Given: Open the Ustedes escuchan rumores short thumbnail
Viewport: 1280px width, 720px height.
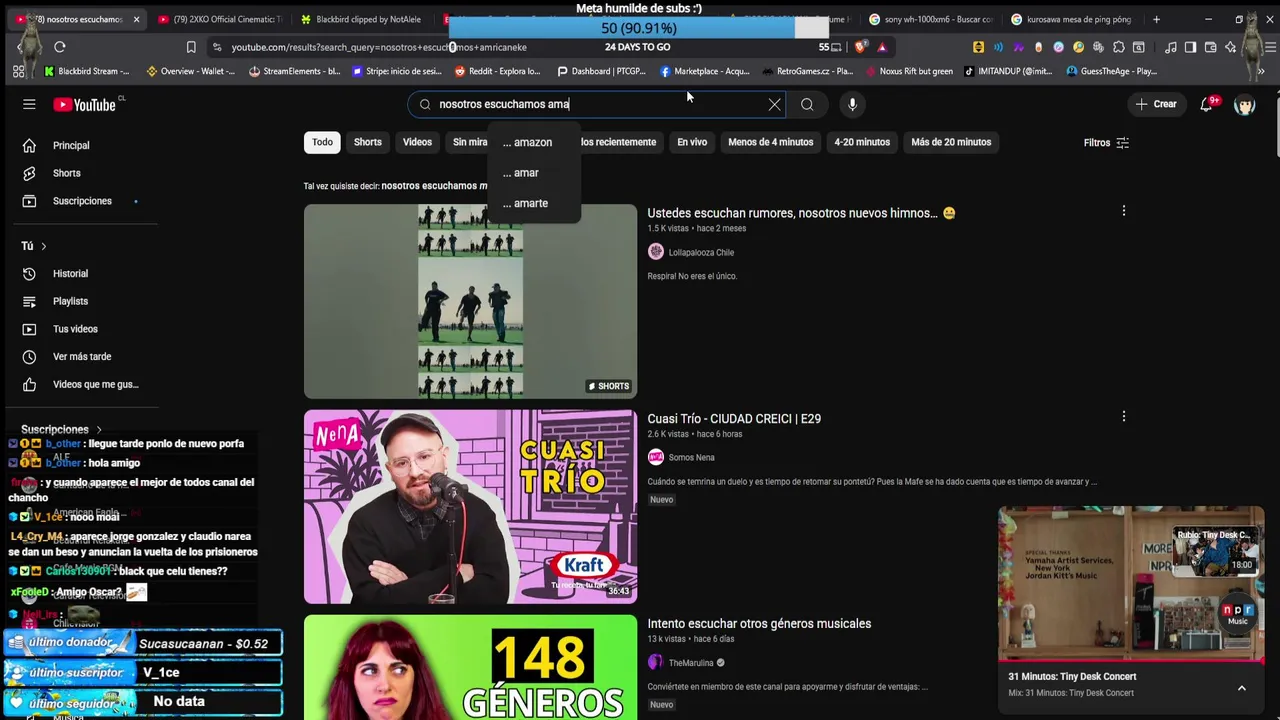Looking at the screenshot, I should coord(470,301).
